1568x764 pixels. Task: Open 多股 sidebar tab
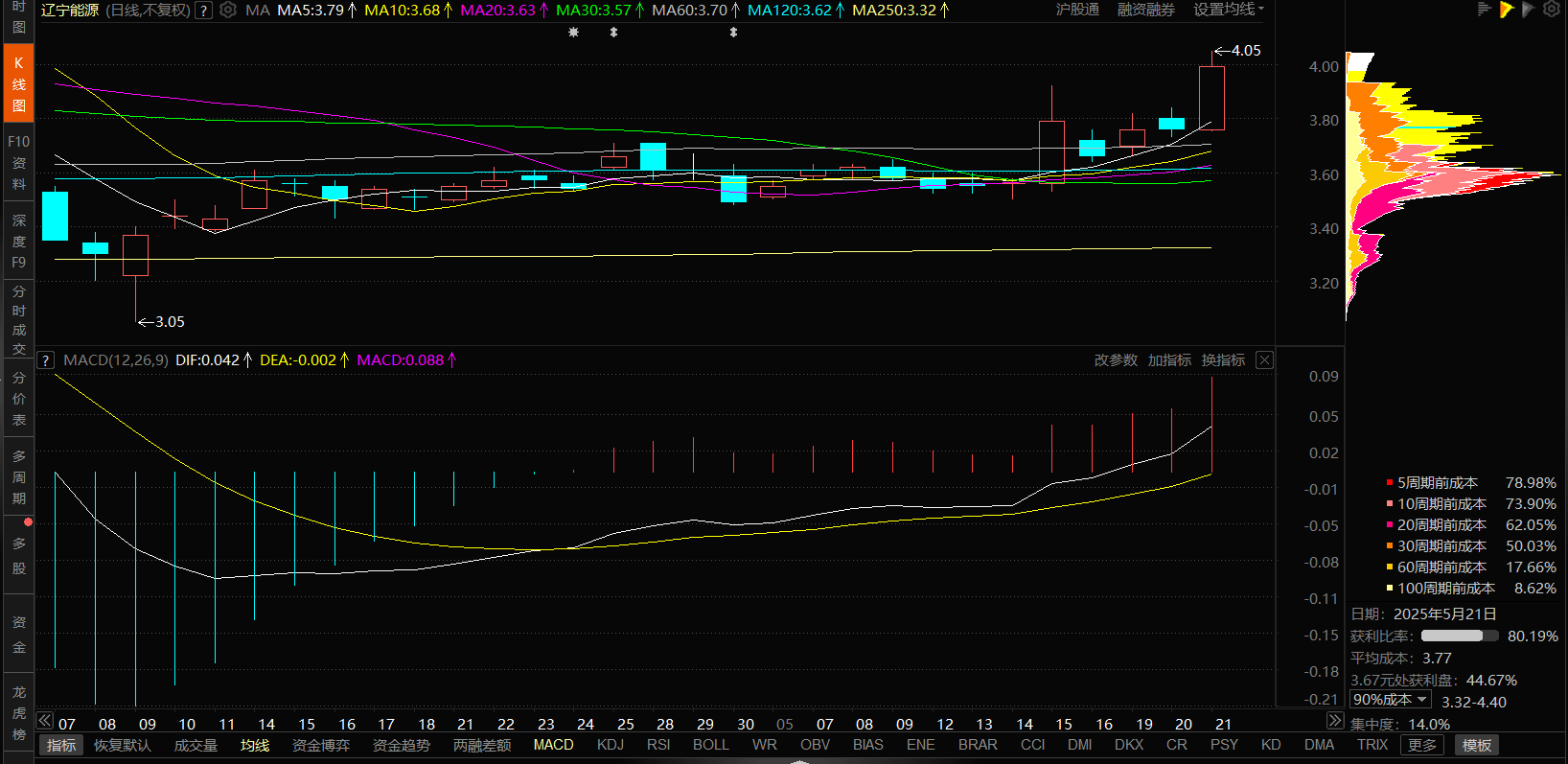click(18, 556)
